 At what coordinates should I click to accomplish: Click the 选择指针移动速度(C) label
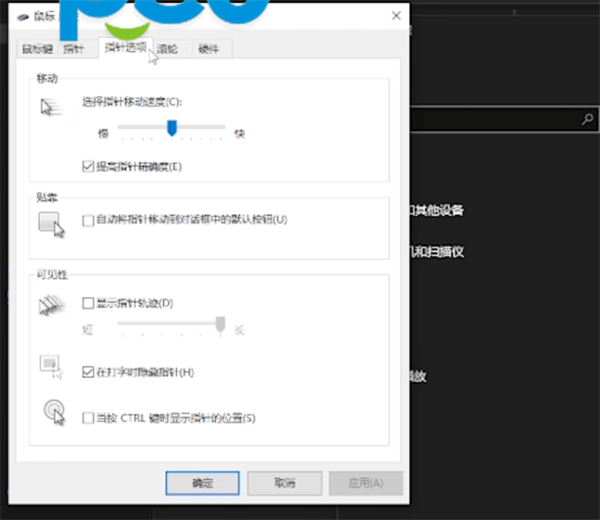point(132,102)
